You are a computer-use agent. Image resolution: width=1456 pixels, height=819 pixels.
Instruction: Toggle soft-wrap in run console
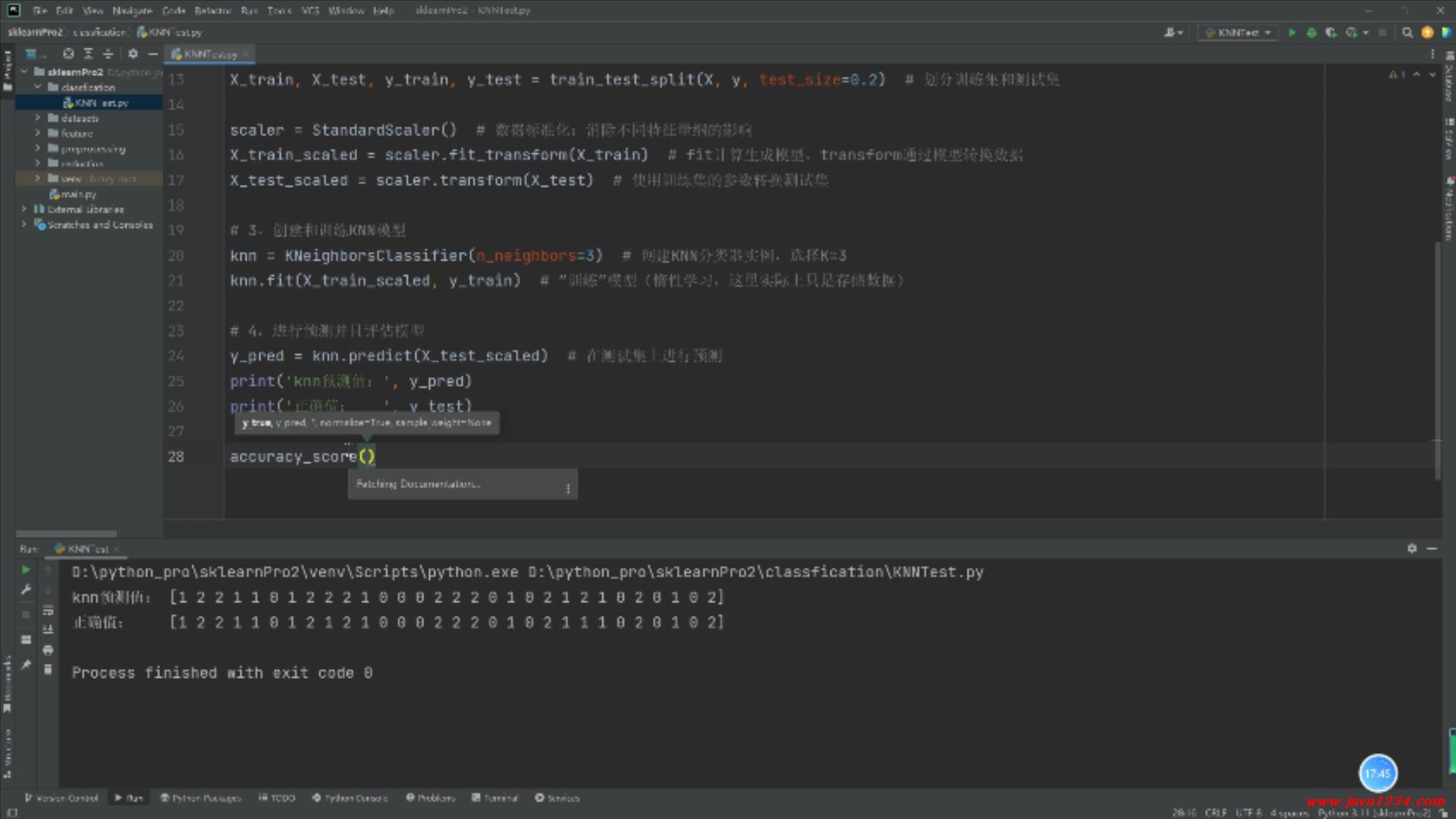(48, 610)
